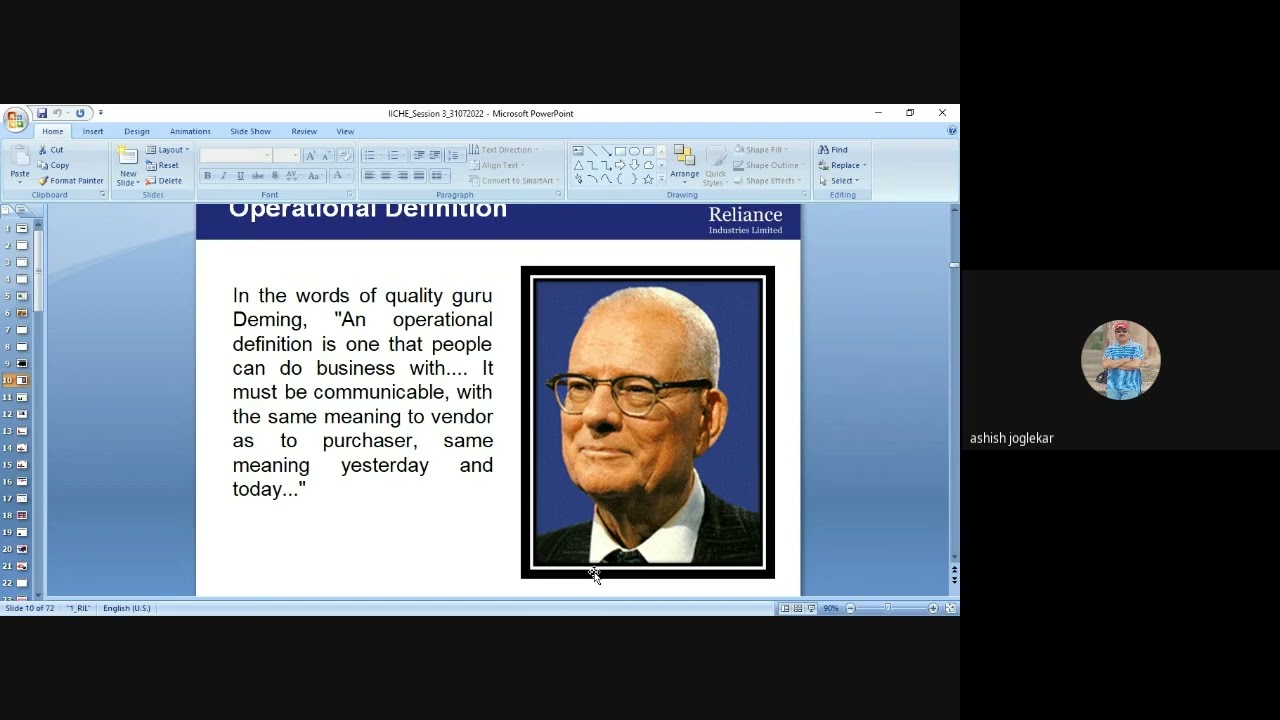Adjust the zoom slider handle
Viewport: 1280px width, 720px height.
point(887,608)
